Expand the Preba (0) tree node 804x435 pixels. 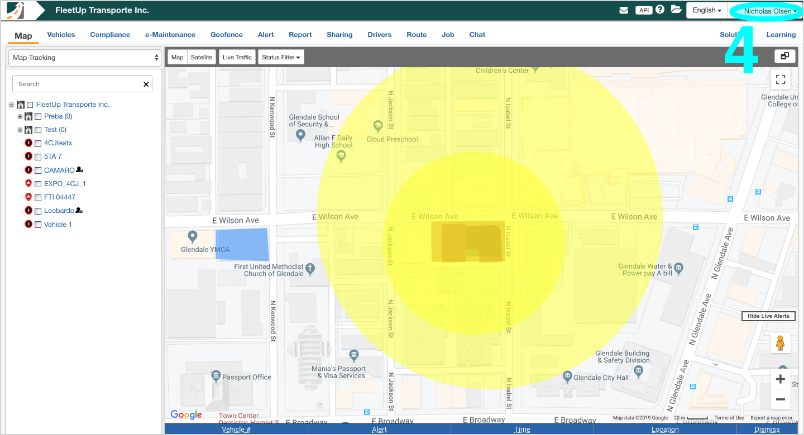[20, 116]
